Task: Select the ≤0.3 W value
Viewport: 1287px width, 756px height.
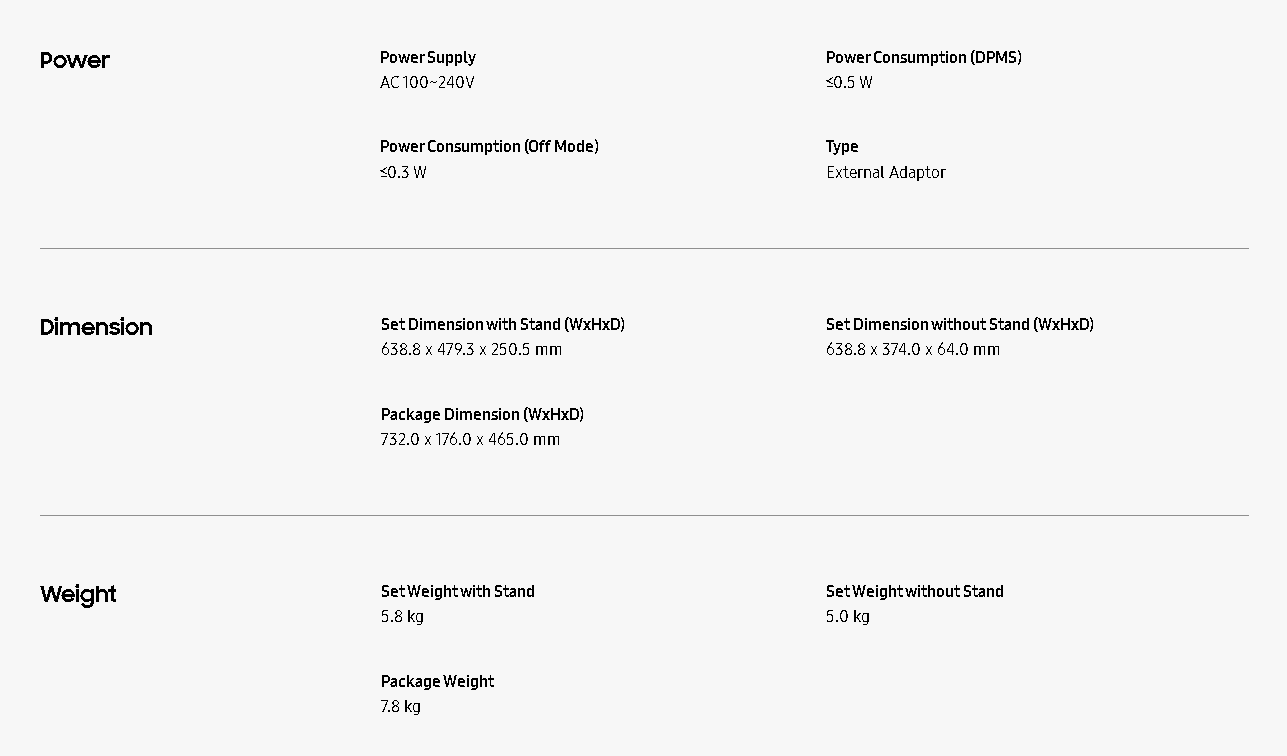Action: 403,172
